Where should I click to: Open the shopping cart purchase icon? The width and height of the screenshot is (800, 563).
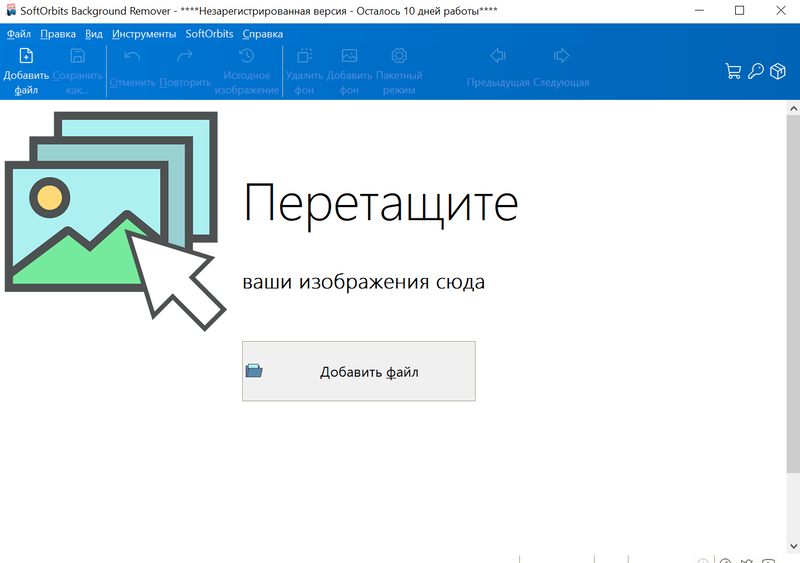tap(733, 71)
